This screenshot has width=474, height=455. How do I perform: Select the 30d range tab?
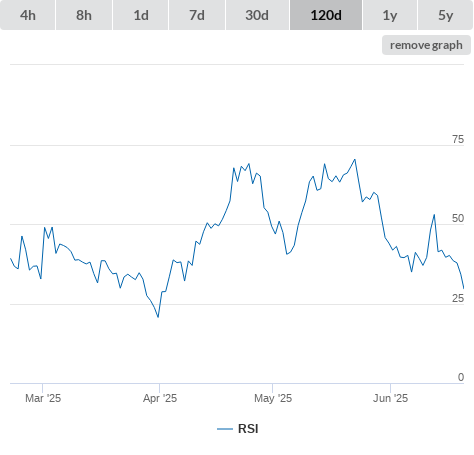point(257,15)
